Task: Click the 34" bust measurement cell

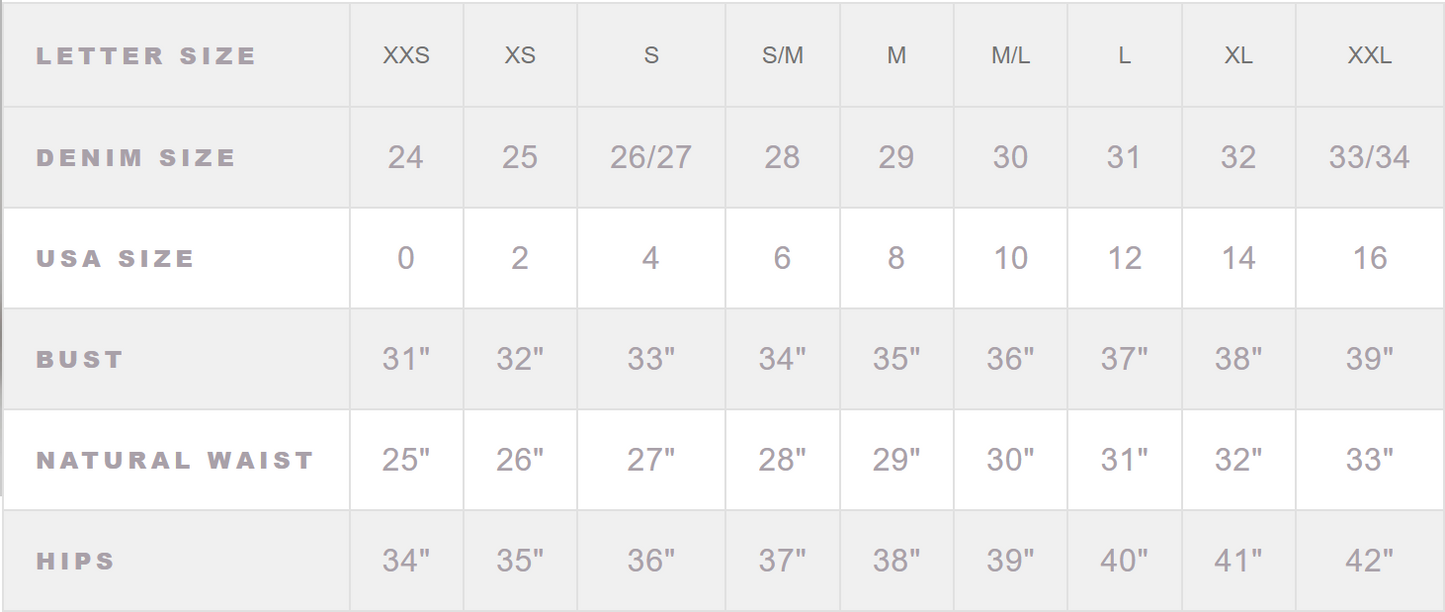Action: pos(782,359)
